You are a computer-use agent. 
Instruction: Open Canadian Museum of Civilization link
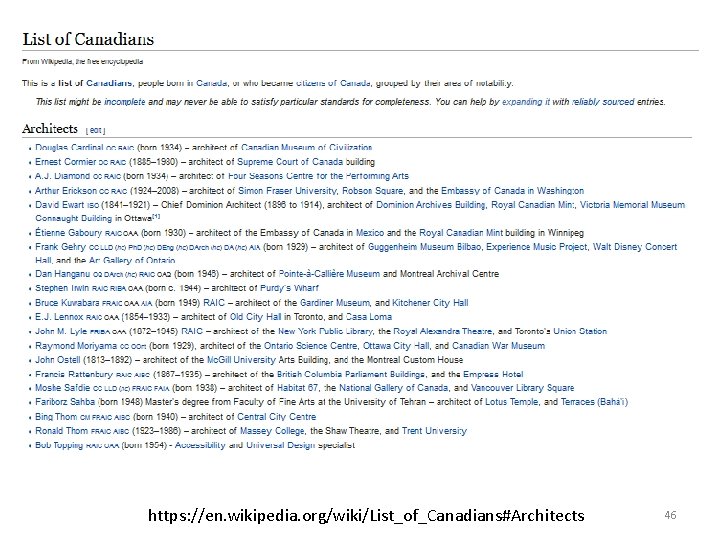pos(306,148)
